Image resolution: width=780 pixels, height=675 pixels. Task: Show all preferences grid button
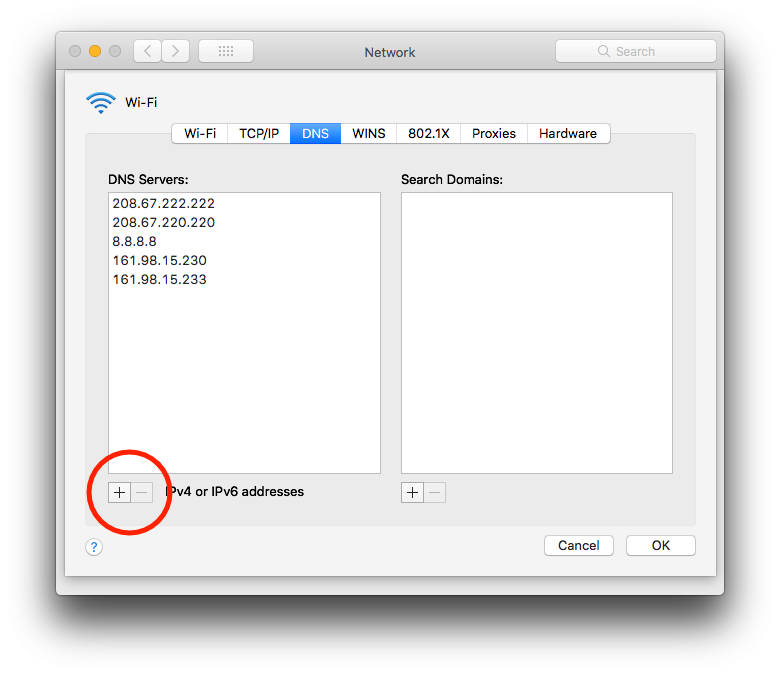coord(226,51)
